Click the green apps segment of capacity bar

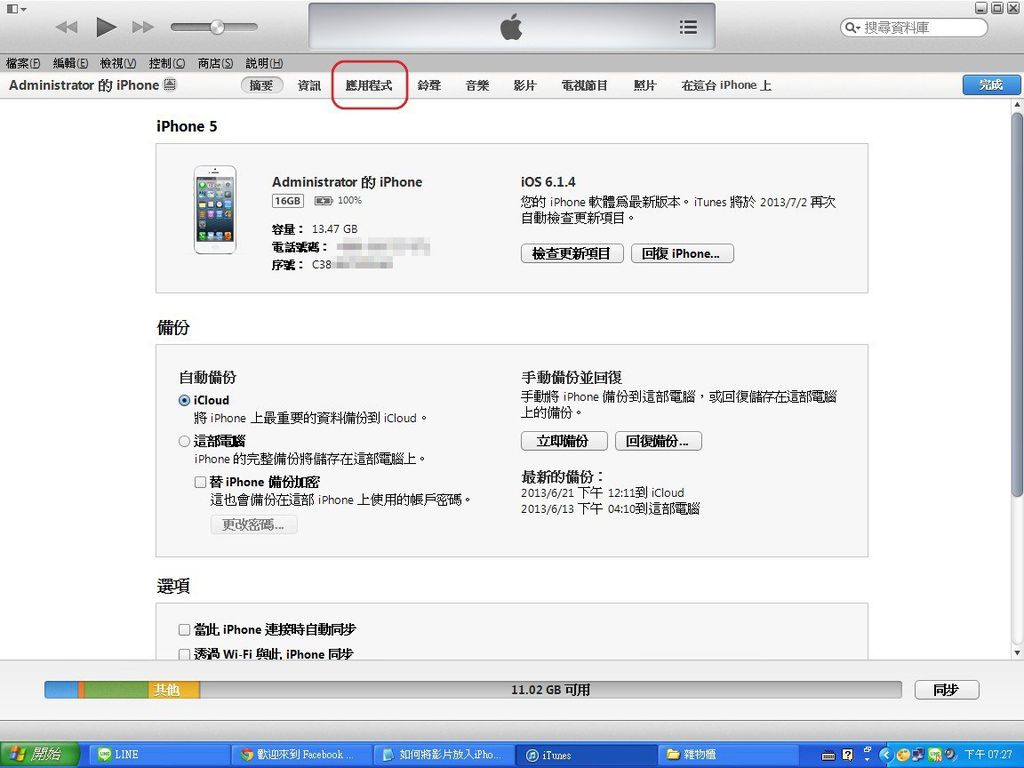coord(116,690)
